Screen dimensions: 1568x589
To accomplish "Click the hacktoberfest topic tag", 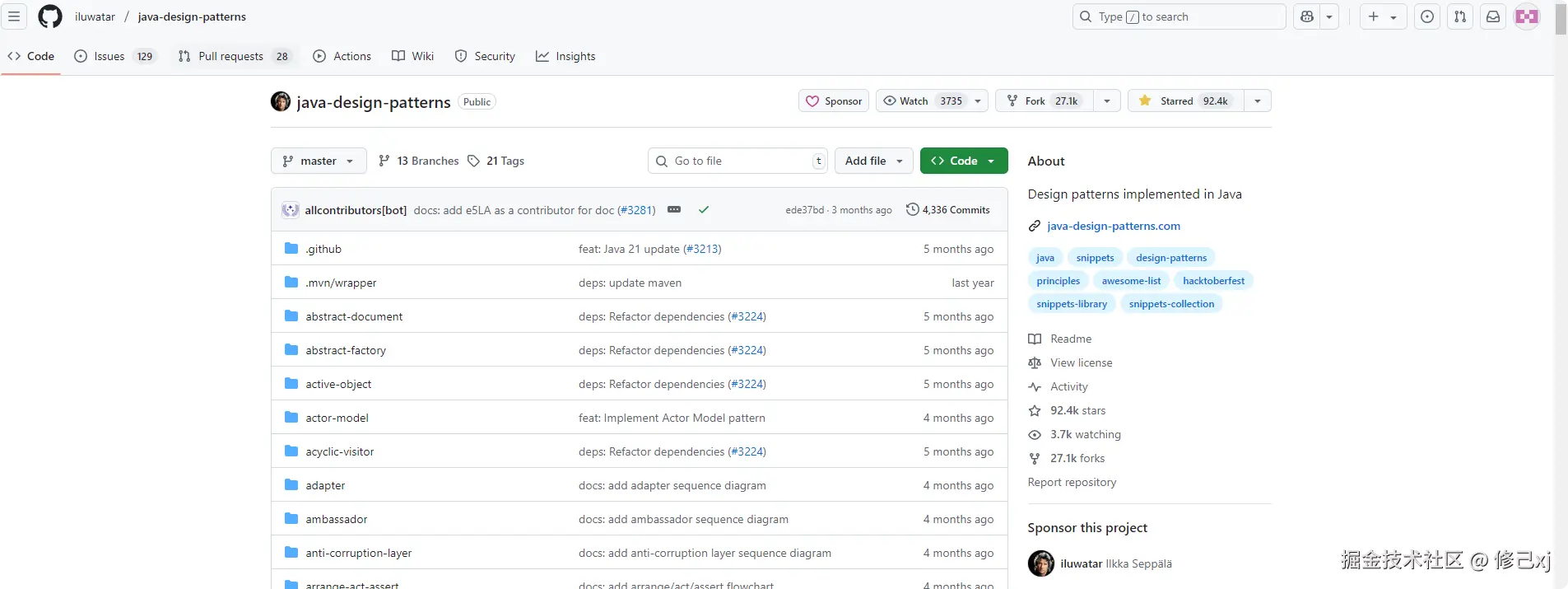I will pyautogui.click(x=1213, y=281).
